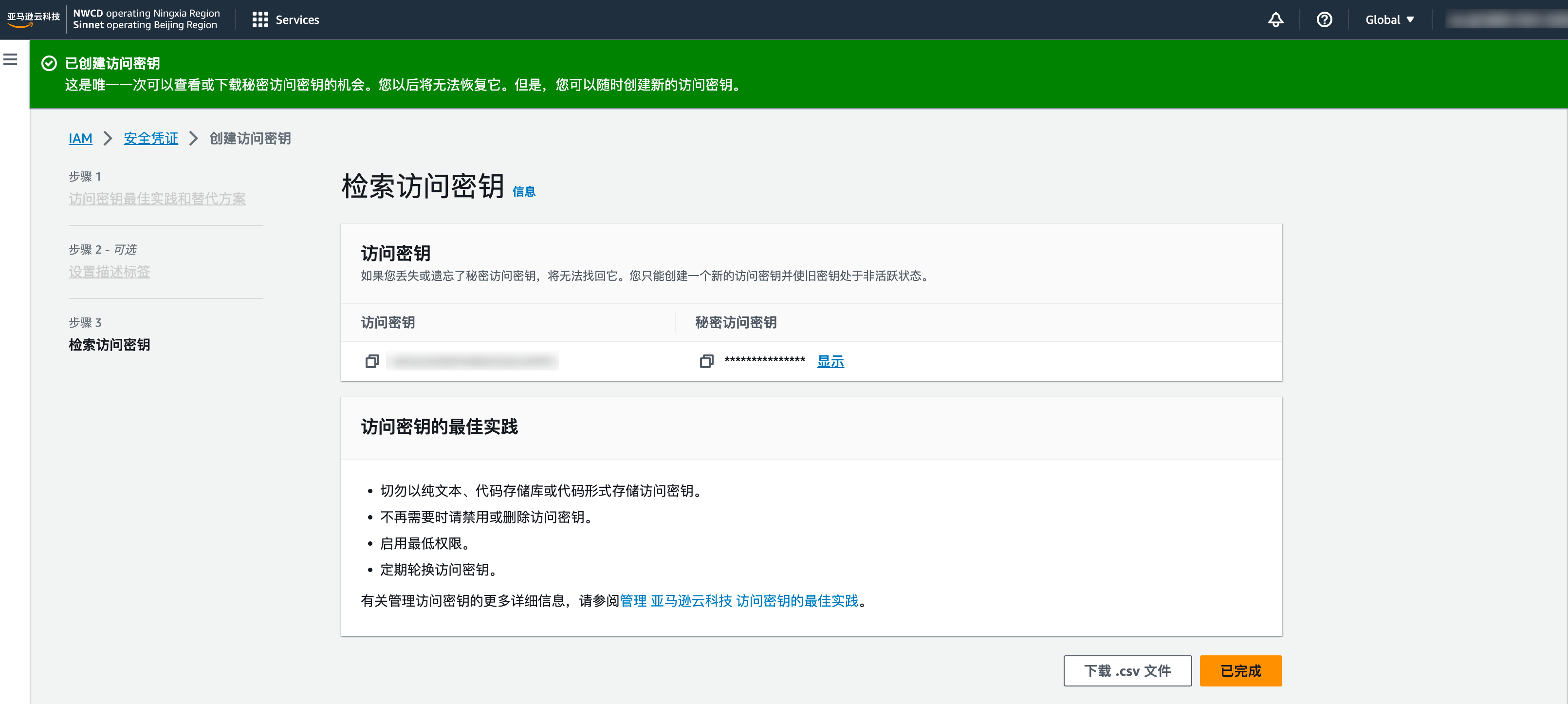Click the green success checkmark icon
Viewport: 1568px width, 704px height.
point(49,63)
